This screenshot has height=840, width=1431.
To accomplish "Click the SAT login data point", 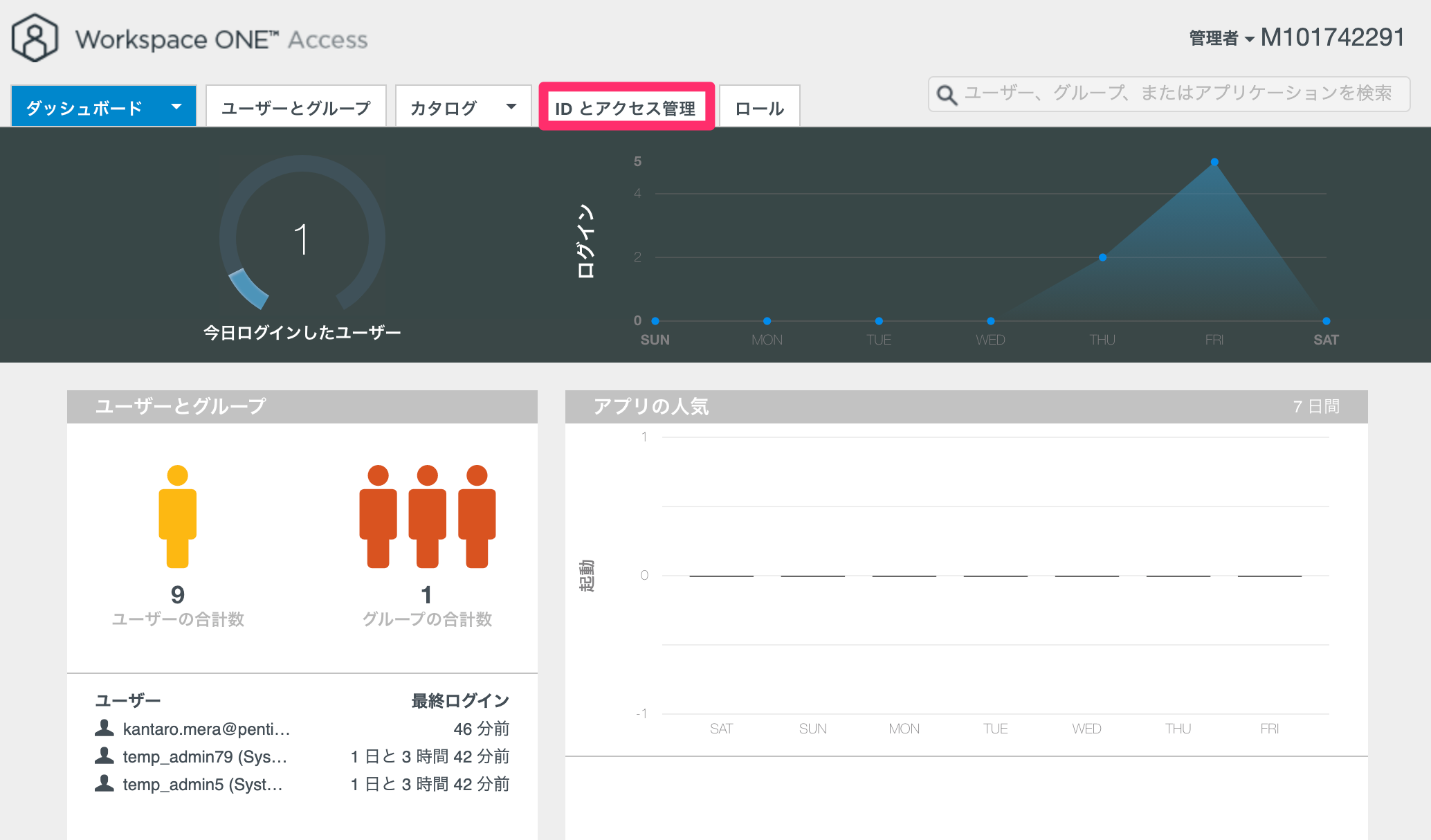I will tap(1327, 321).
